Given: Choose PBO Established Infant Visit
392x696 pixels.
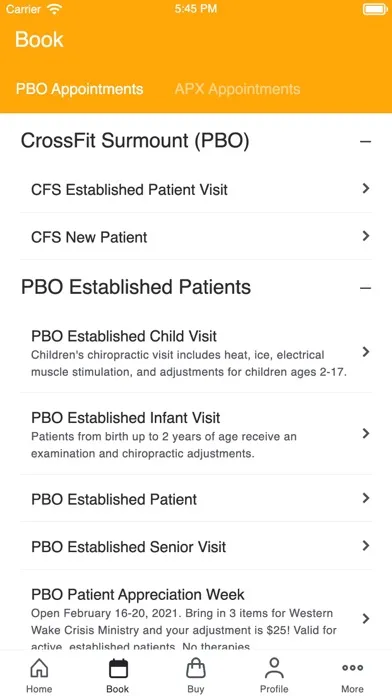Looking at the screenshot, I should (196, 434).
